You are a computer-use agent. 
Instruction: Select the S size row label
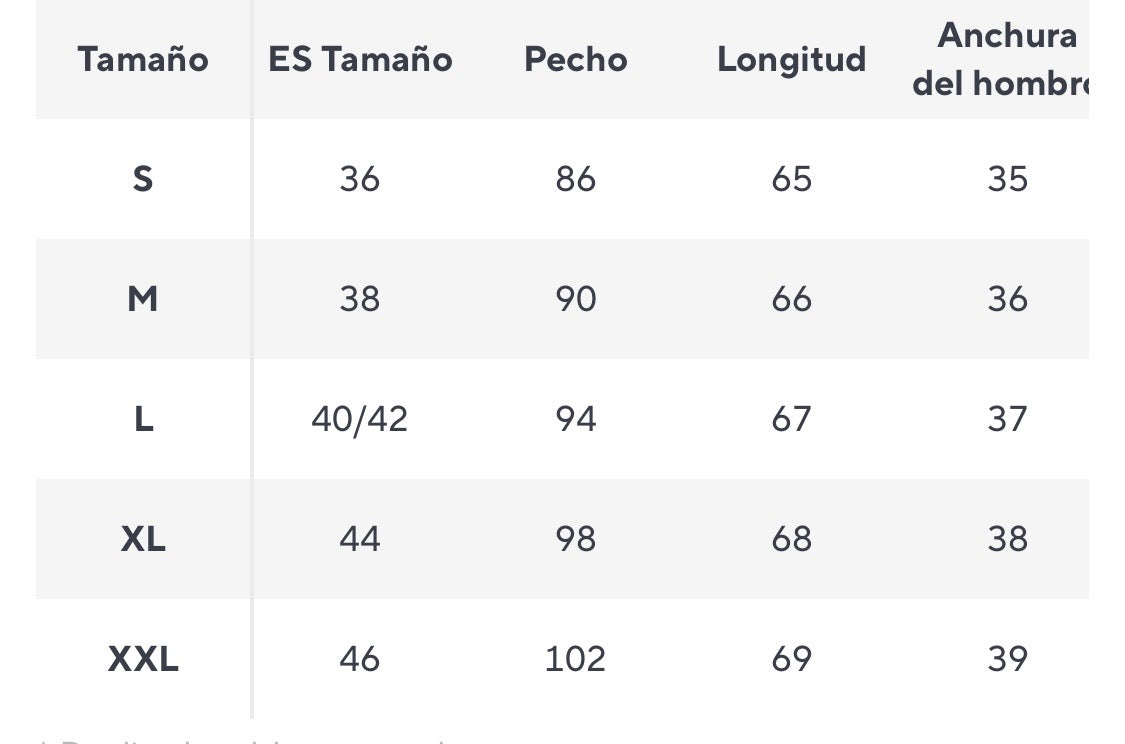click(x=143, y=179)
